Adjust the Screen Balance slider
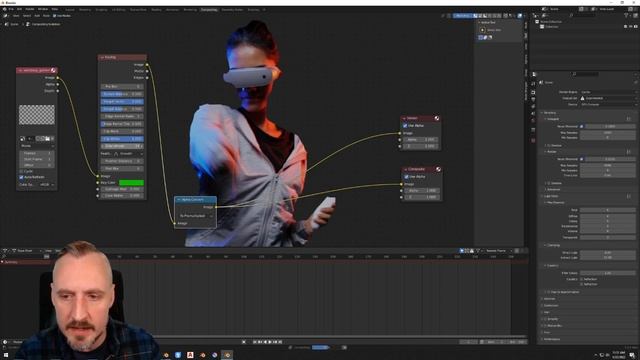640x360 pixels. point(122,94)
